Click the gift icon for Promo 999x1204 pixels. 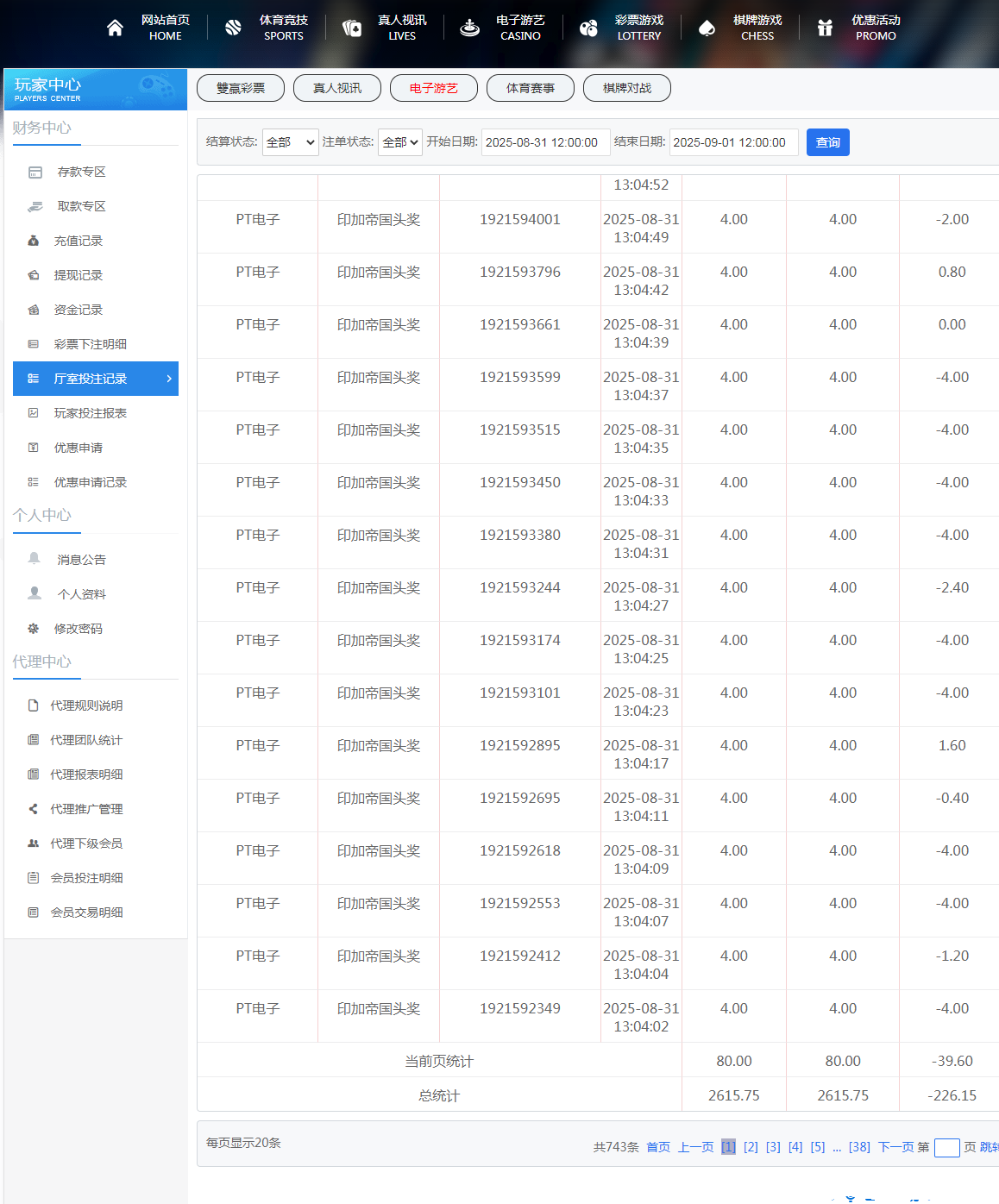825,28
